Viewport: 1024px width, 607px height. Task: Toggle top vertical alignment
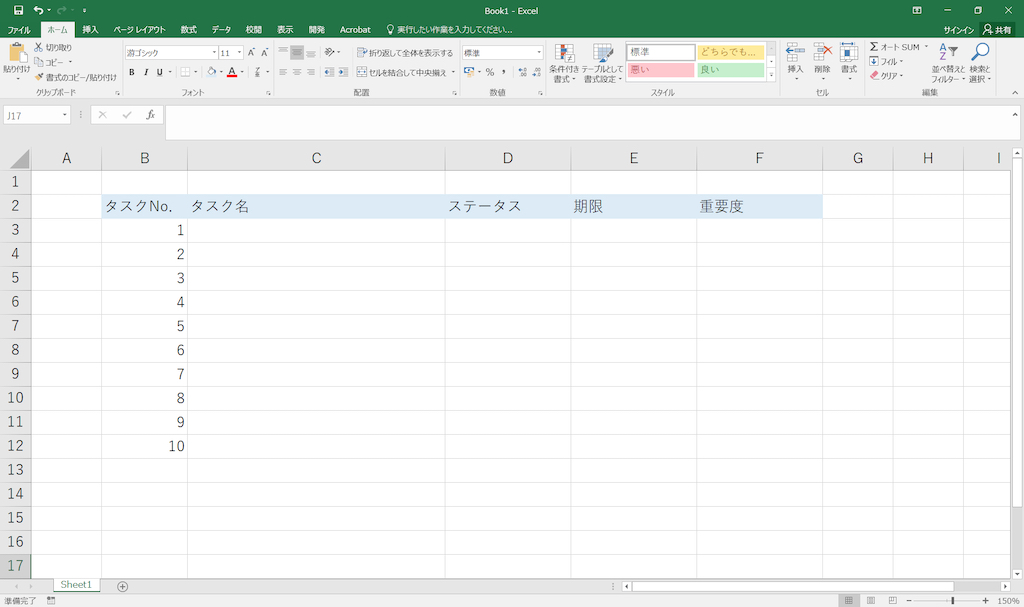click(283, 52)
